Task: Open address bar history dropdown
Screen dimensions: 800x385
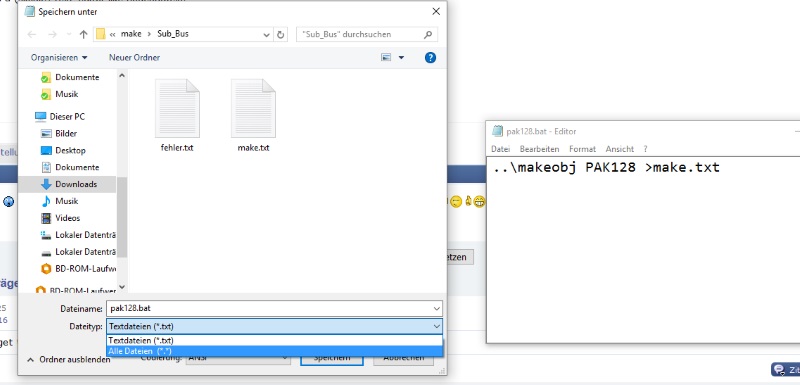Action: (266, 35)
